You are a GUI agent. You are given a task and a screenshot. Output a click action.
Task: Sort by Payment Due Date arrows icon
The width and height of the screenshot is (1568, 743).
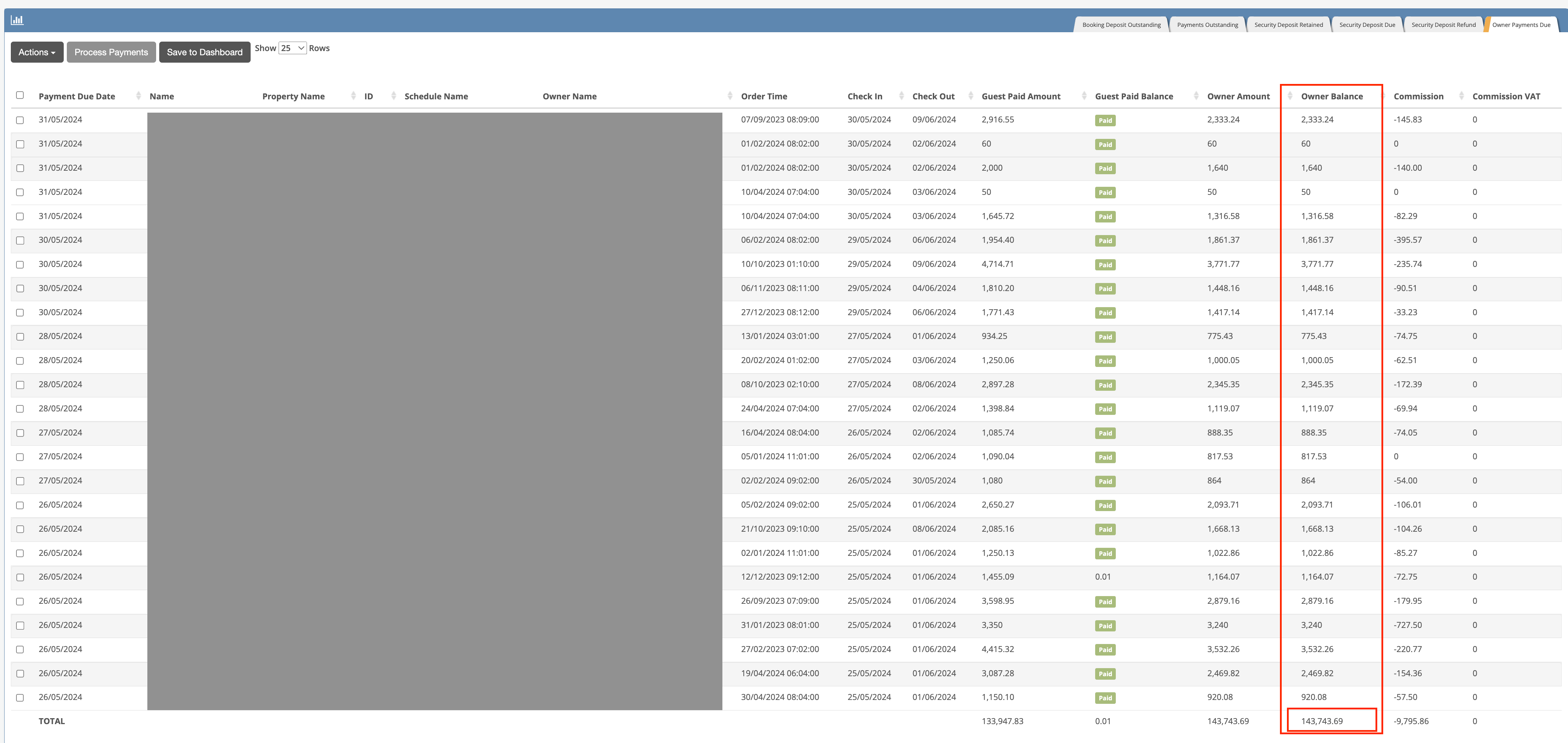click(138, 96)
